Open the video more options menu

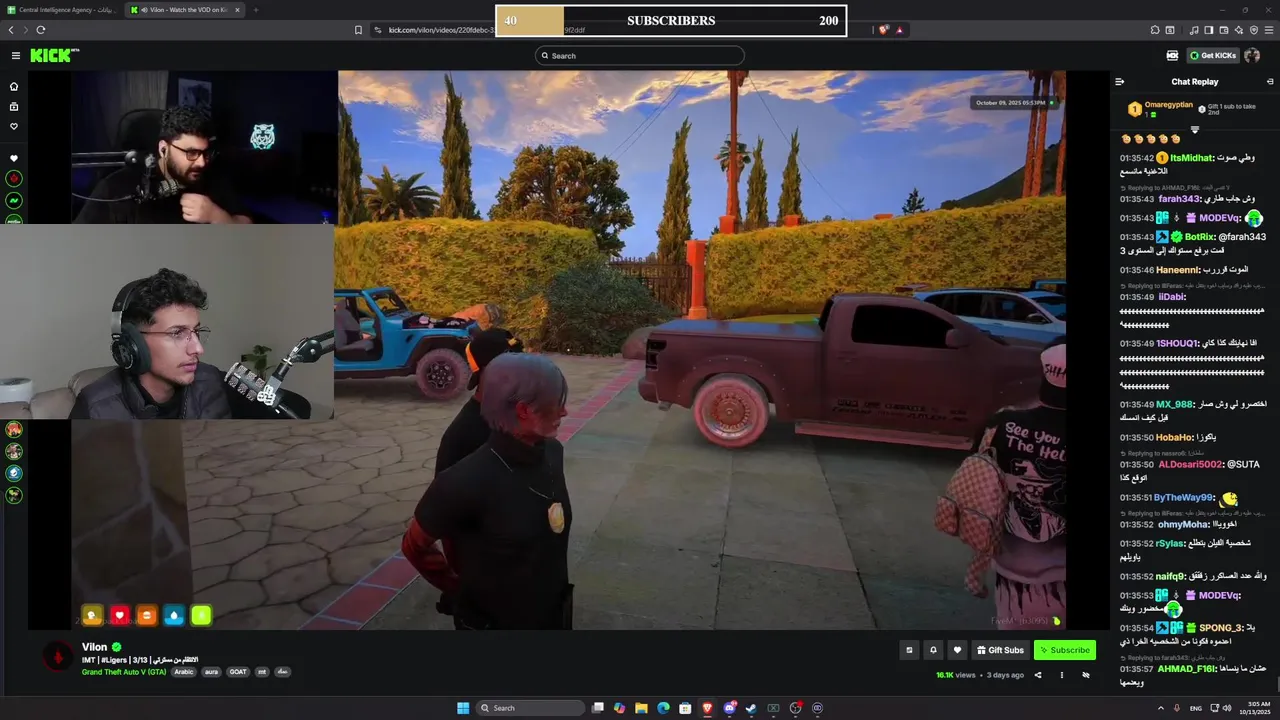[x=1061, y=675]
